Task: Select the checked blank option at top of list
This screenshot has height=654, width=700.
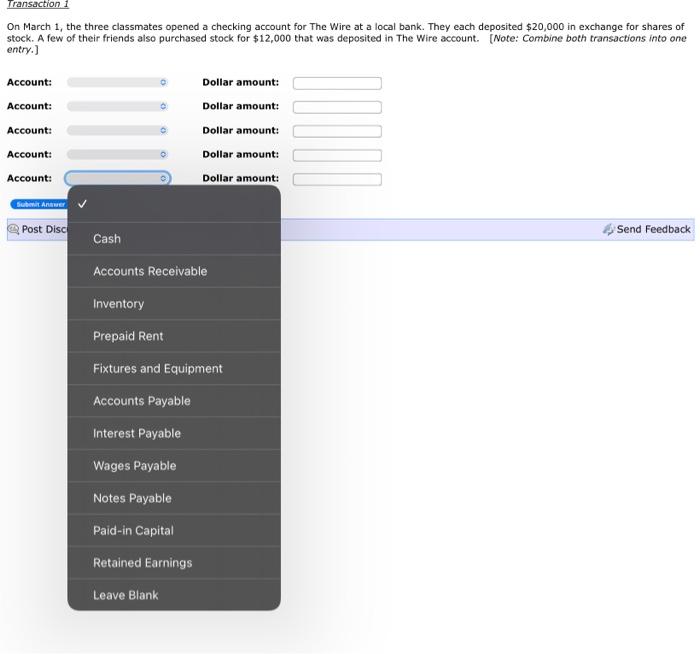Action: click(174, 204)
